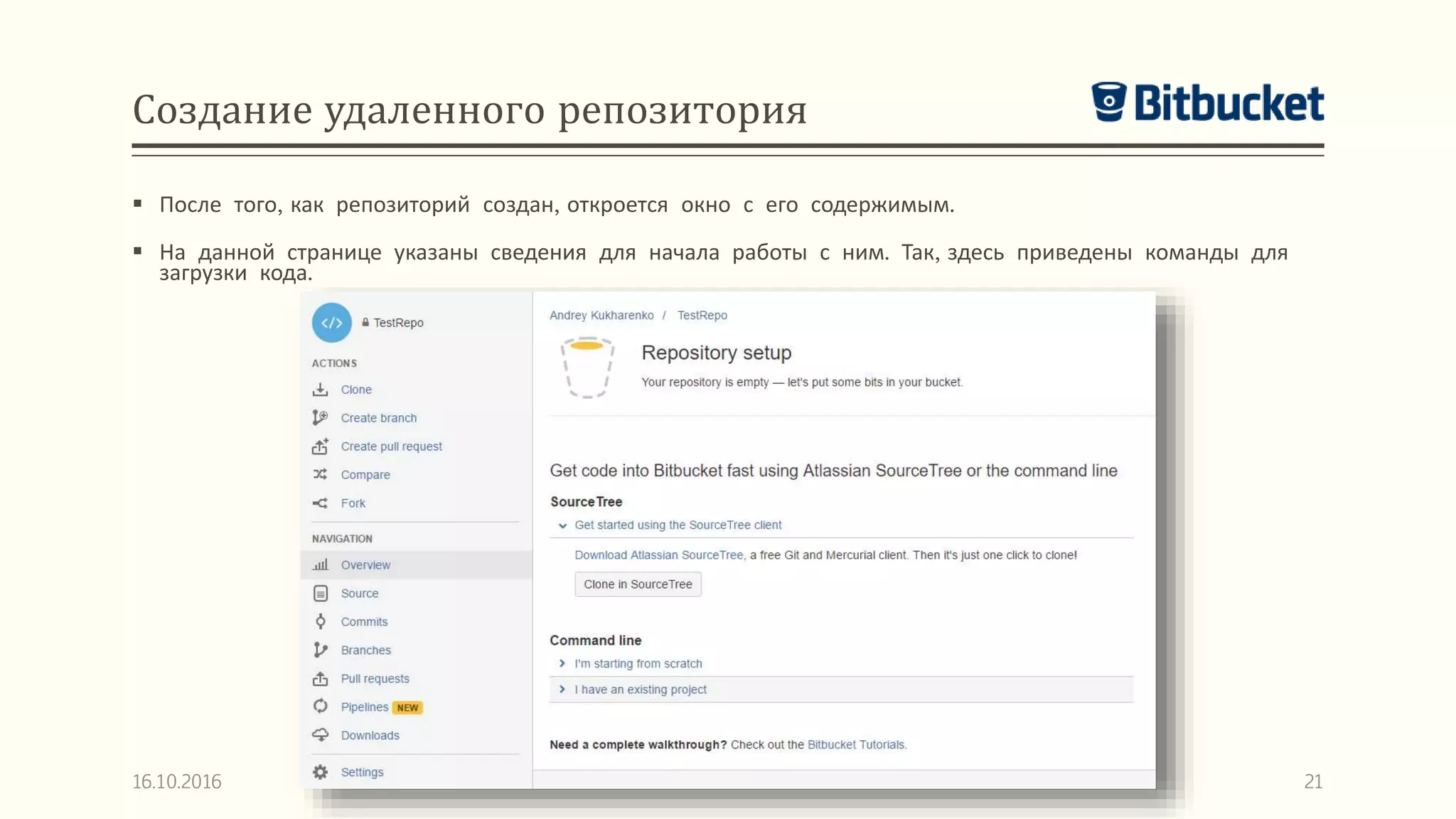Click 'Your repository is empty' text
Screen dimensions: 1456x819
802,382
